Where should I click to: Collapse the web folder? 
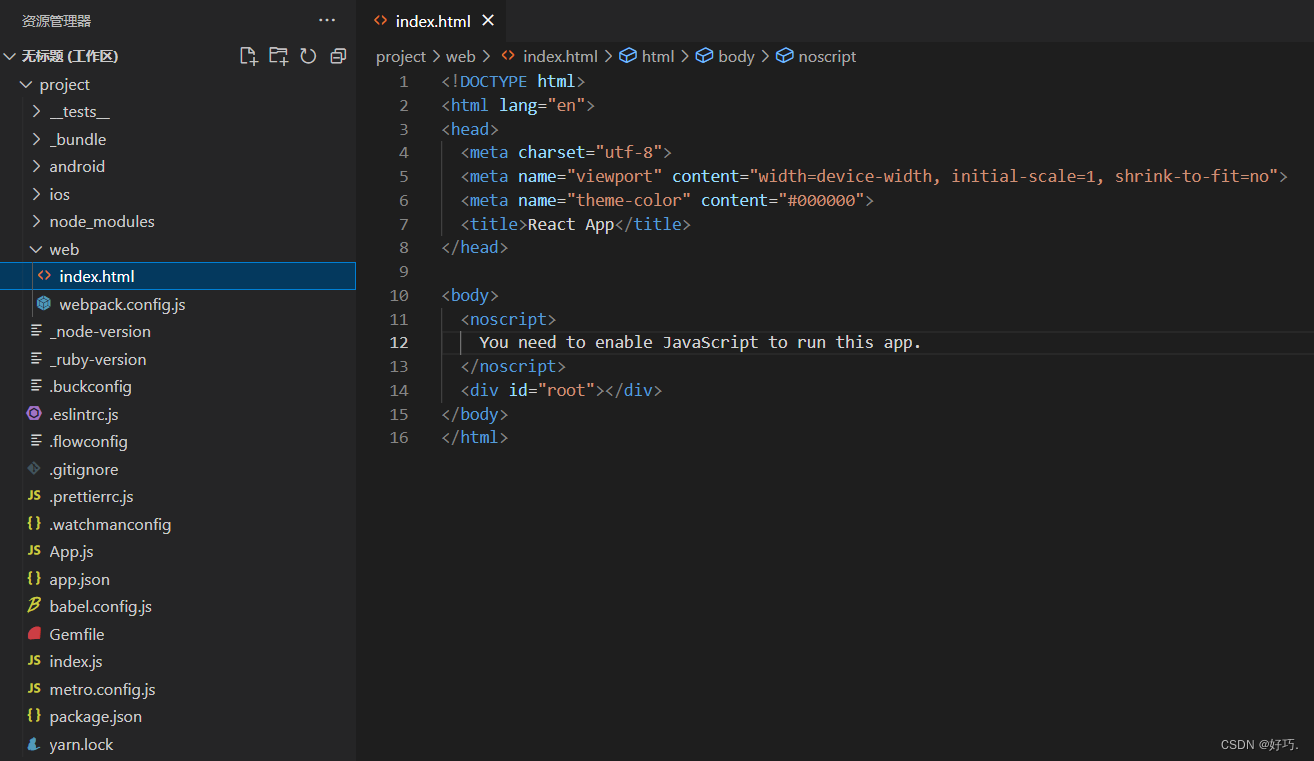(36, 249)
